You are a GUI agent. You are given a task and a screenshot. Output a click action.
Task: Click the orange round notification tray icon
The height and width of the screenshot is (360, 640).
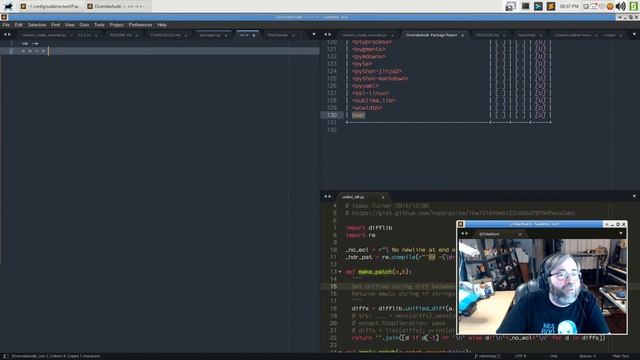[610, 6]
